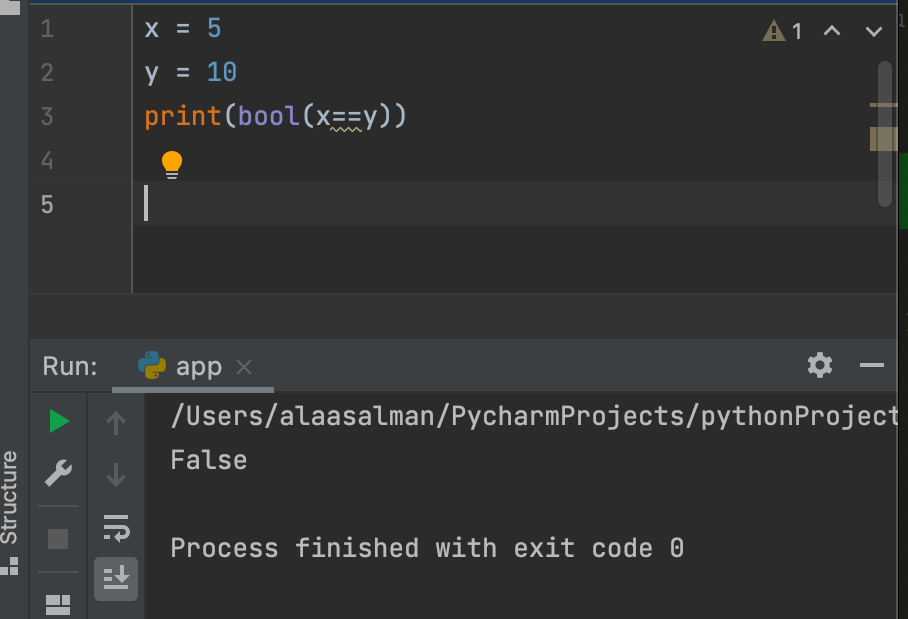Open the yellow lightbulb intention actions
This screenshot has width=908, height=619.
tap(172, 164)
